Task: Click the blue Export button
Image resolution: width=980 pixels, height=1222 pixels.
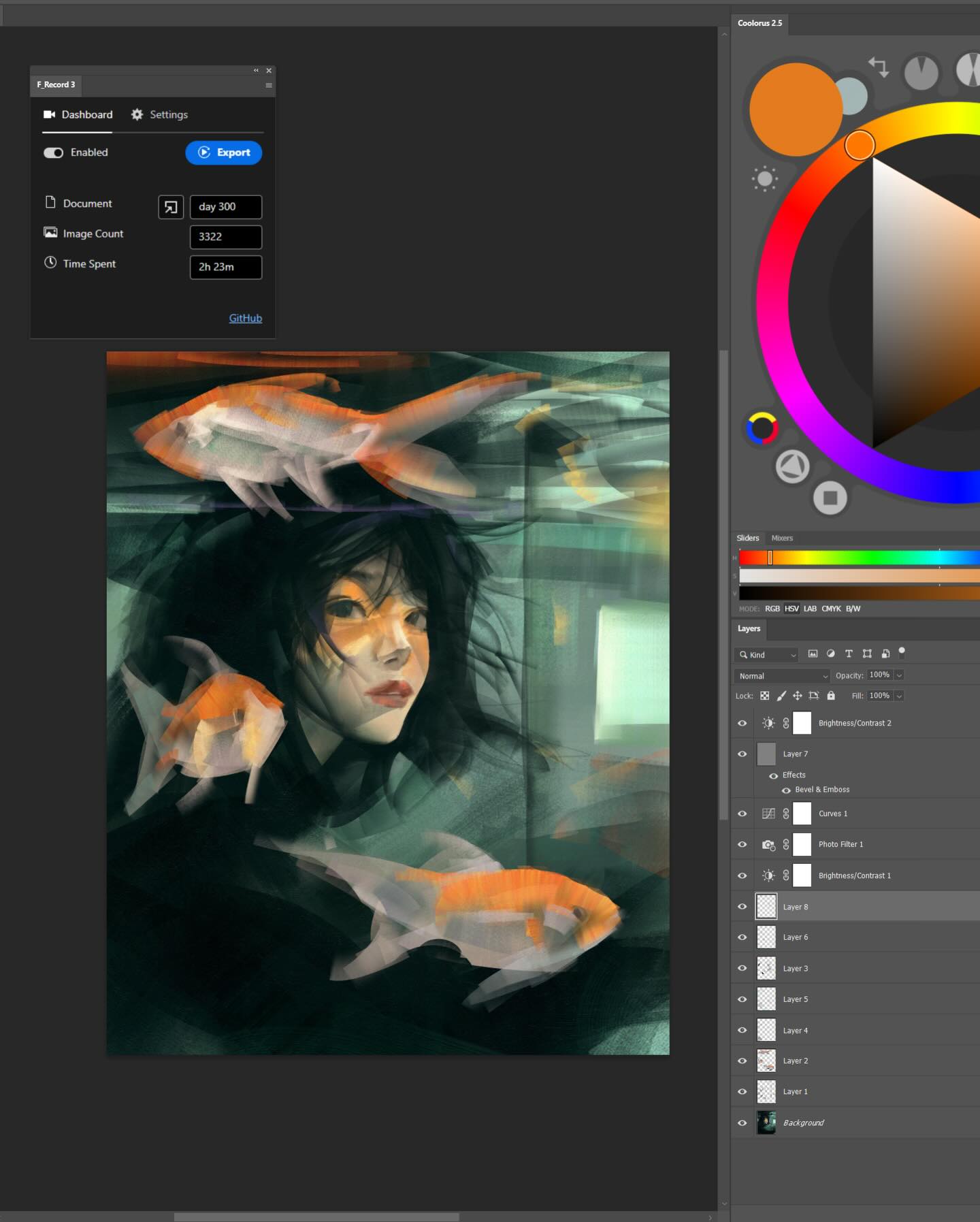Action: 224,152
